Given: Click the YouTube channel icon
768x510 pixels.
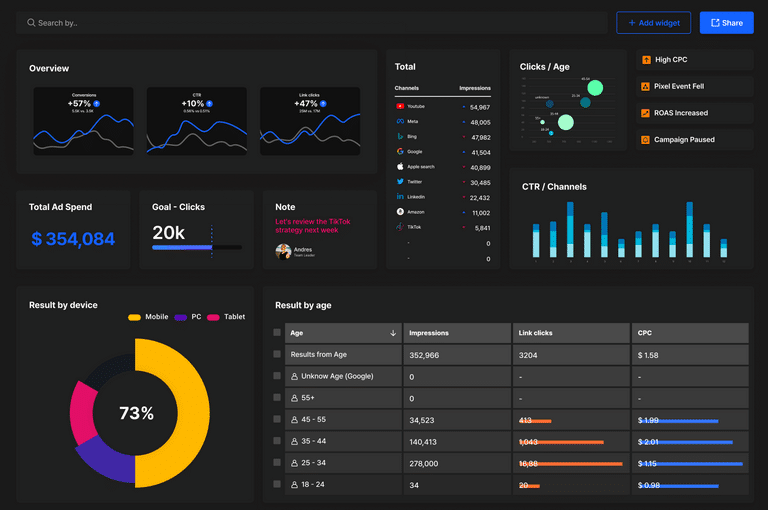Looking at the screenshot, I should (x=400, y=106).
